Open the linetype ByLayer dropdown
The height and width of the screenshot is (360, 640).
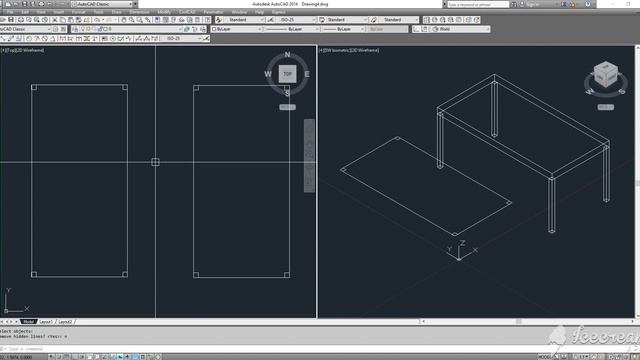[292, 29]
